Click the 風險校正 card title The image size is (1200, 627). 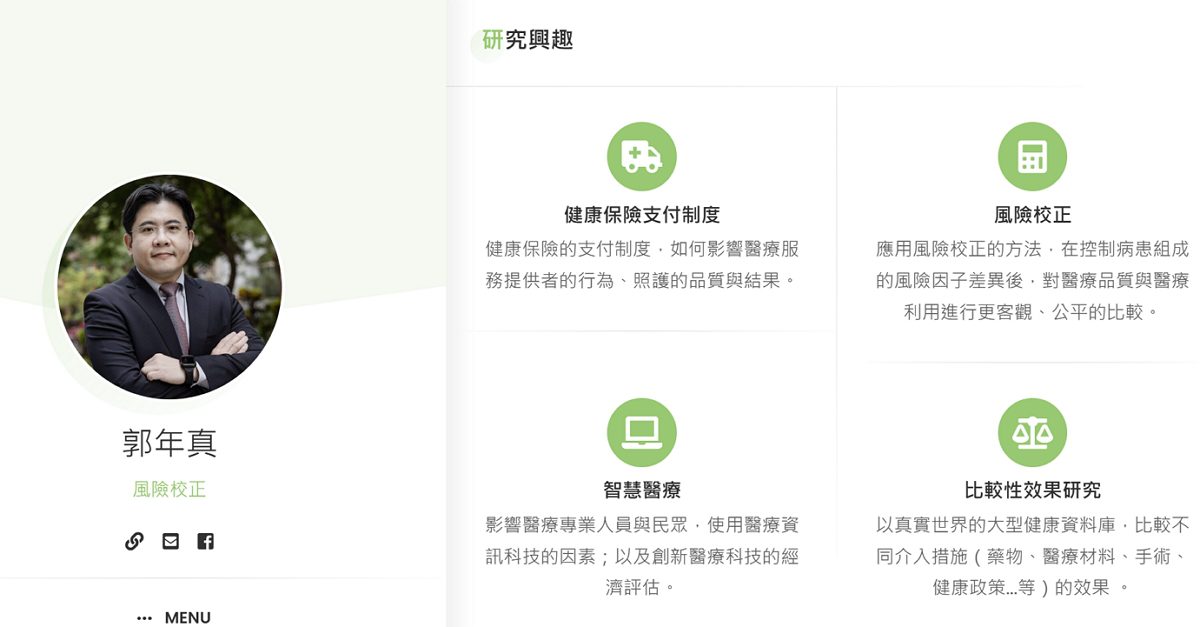coord(1033,213)
